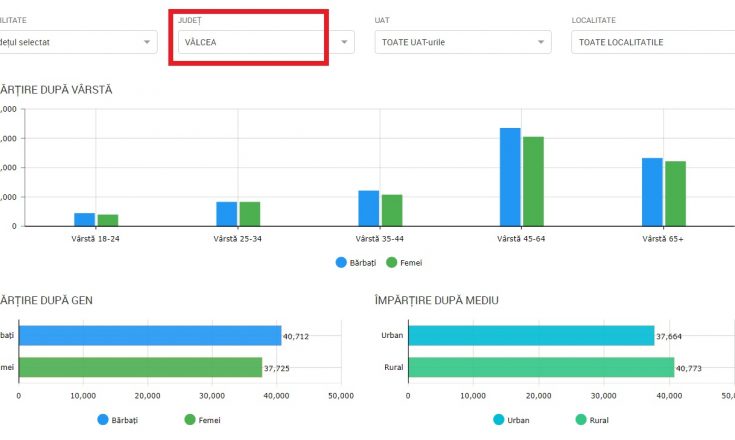Screen dimensions: 735x440
Task: Open the LOCALITATE dropdown field
Action: (x=653, y=42)
